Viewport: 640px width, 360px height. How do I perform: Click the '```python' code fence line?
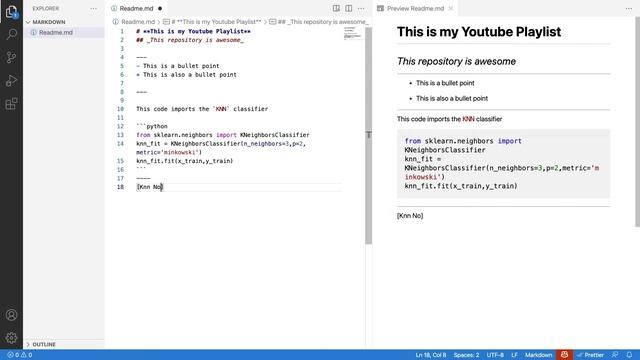(152, 127)
